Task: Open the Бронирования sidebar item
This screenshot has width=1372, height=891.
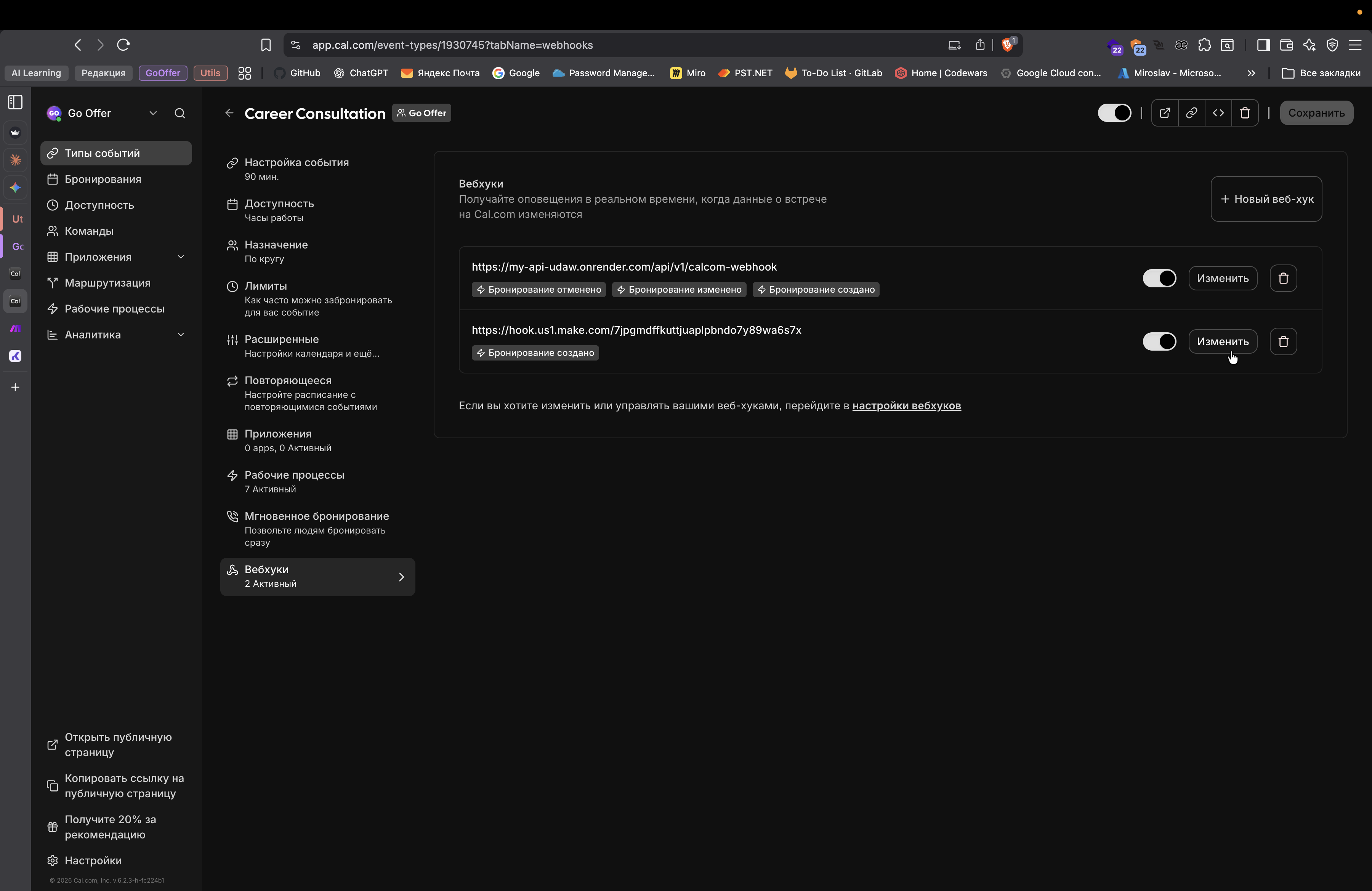Action: [103, 179]
